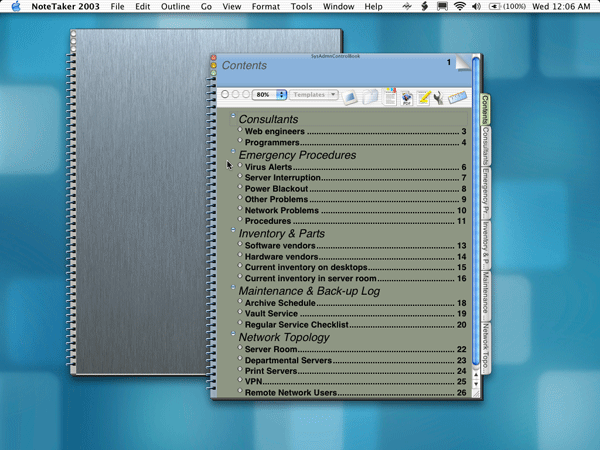Open the Network Problems entry
Screen dimensions: 600x450
coord(355,210)
